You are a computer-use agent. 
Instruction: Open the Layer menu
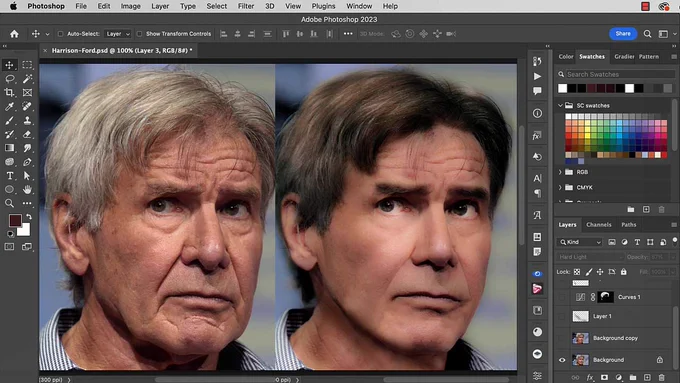click(160, 6)
